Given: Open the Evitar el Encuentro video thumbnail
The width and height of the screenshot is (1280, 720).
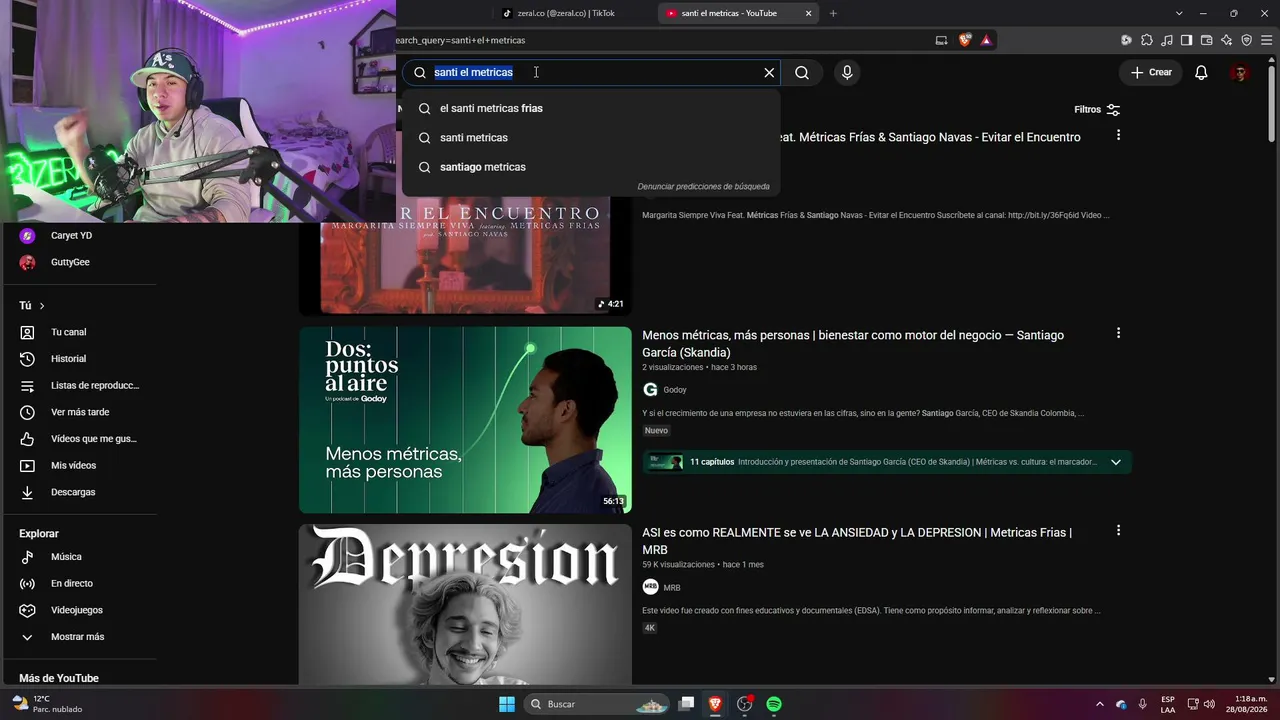Looking at the screenshot, I should point(465,255).
